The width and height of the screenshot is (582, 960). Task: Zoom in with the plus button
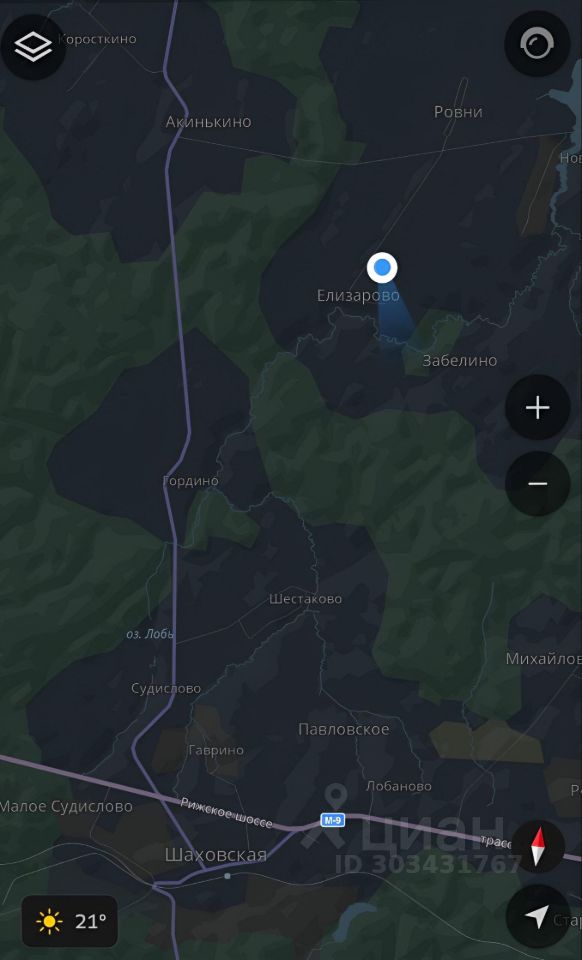(537, 407)
